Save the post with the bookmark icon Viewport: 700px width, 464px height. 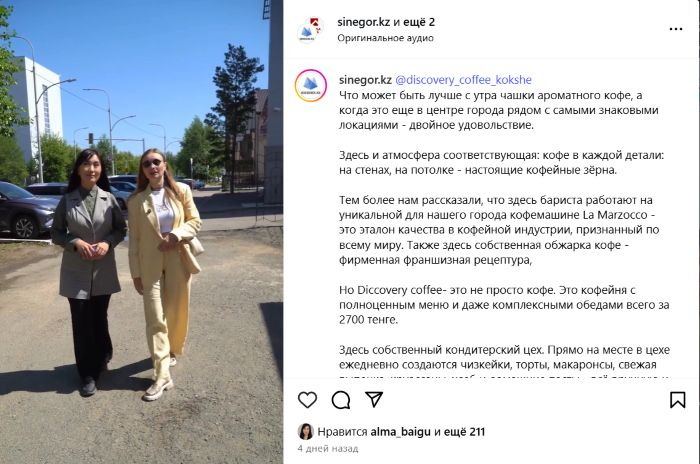tap(677, 400)
